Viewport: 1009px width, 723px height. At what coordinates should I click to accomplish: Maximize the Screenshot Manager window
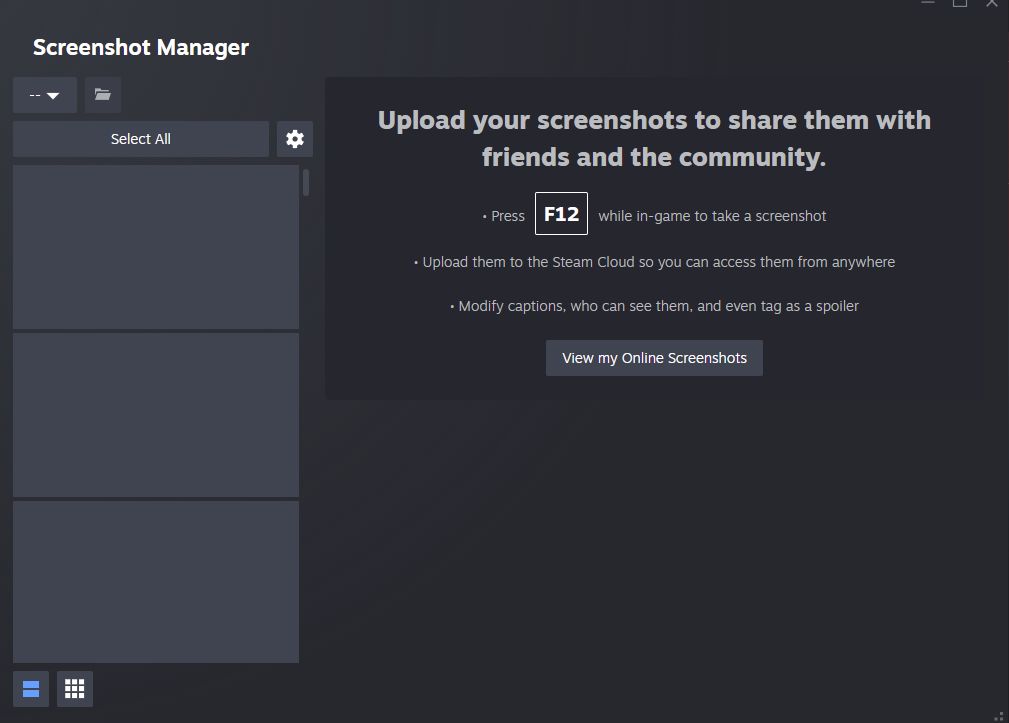(960, 3)
